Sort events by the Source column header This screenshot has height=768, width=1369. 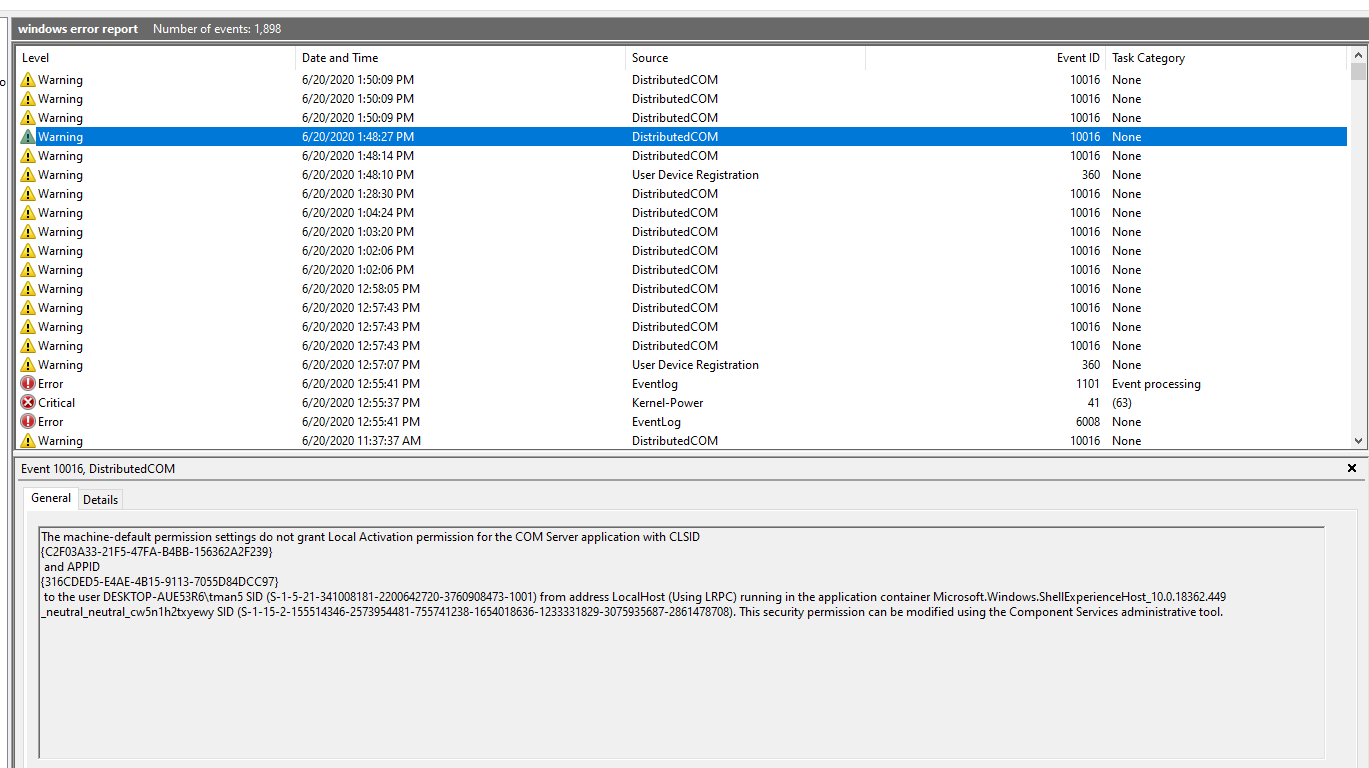point(746,58)
